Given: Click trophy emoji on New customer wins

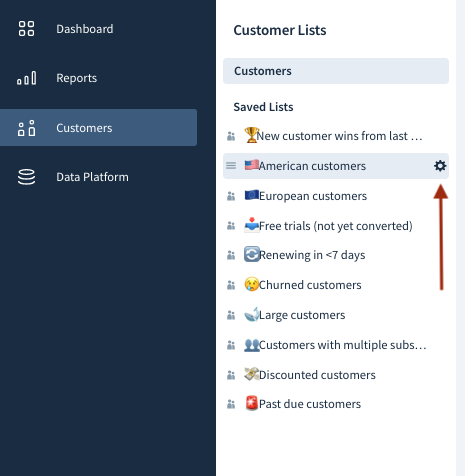Looking at the screenshot, I should pos(251,135).
